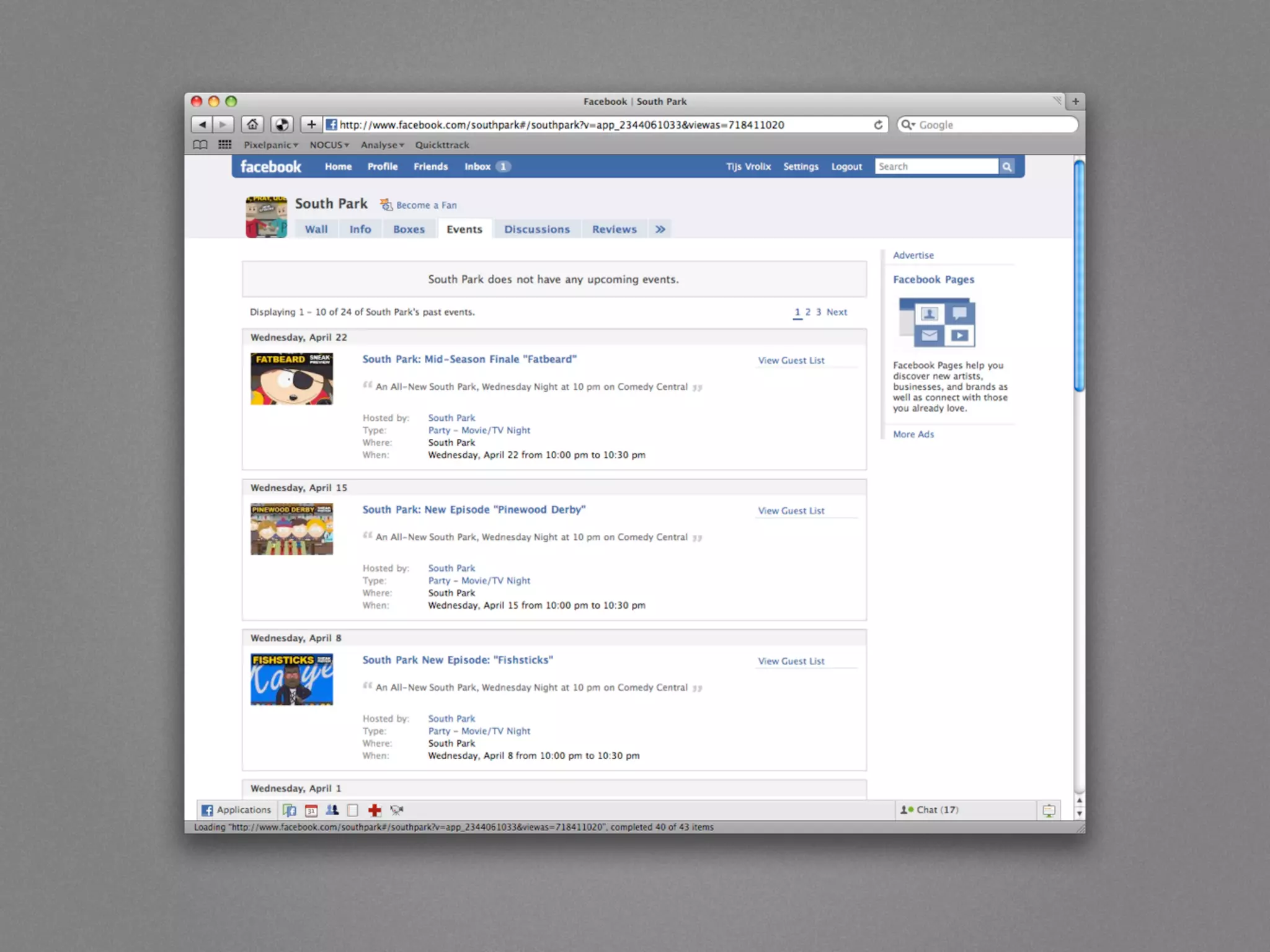Click the browser back arrow button
The height and width of the screenshot is (952, 1270).
202,125
